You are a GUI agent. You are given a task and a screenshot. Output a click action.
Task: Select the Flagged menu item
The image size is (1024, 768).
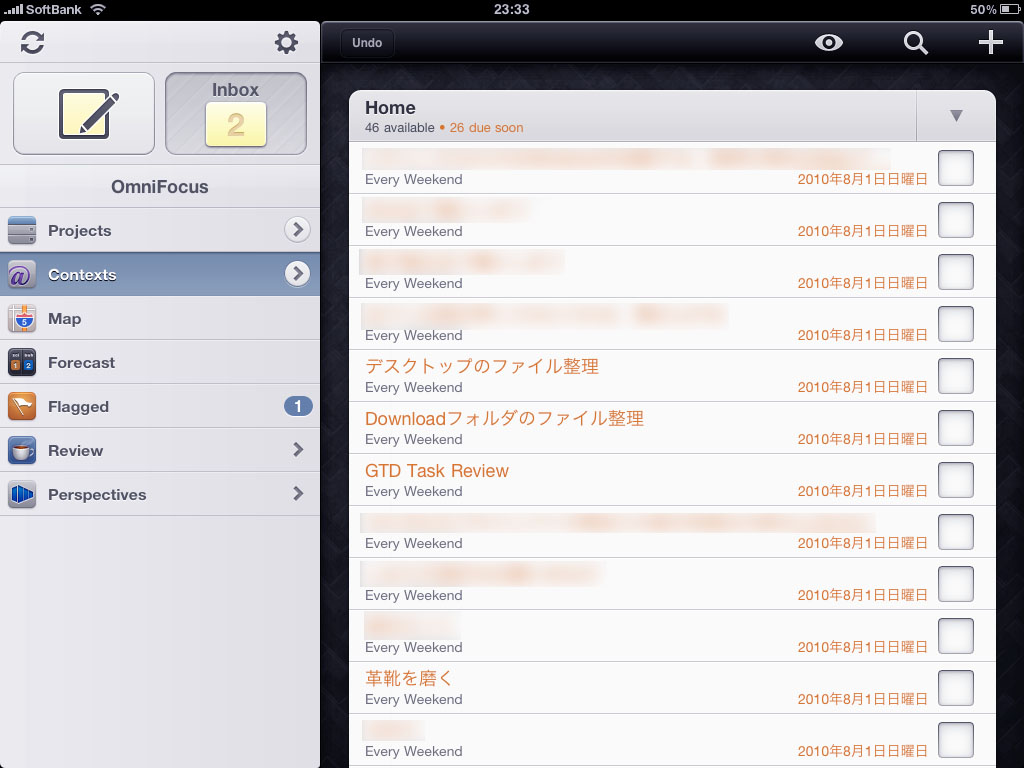click(160, 406)
